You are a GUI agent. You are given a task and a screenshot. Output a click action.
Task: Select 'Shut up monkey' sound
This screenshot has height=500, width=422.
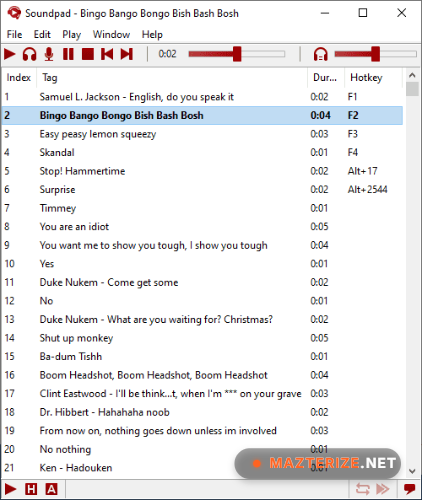click(202, 338)
